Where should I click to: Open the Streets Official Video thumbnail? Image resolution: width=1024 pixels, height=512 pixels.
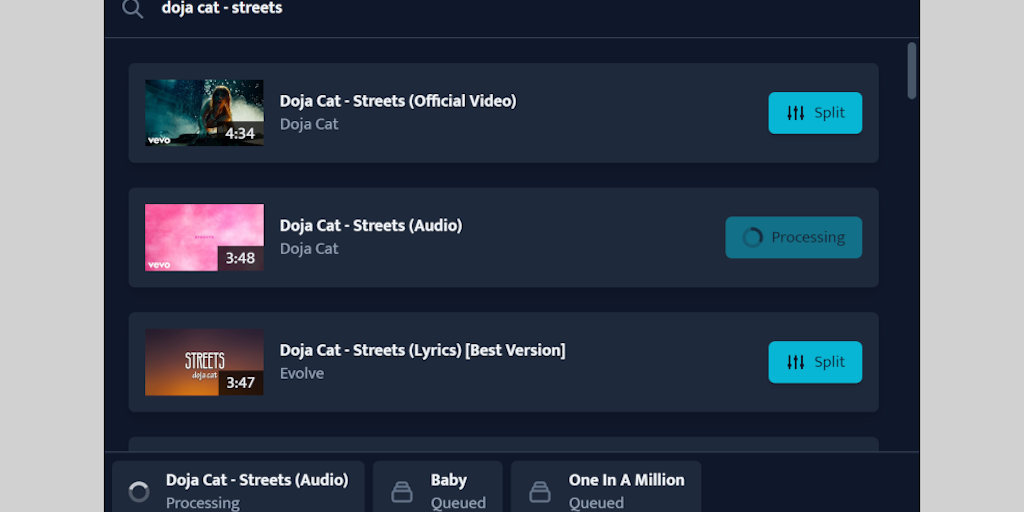204,113
